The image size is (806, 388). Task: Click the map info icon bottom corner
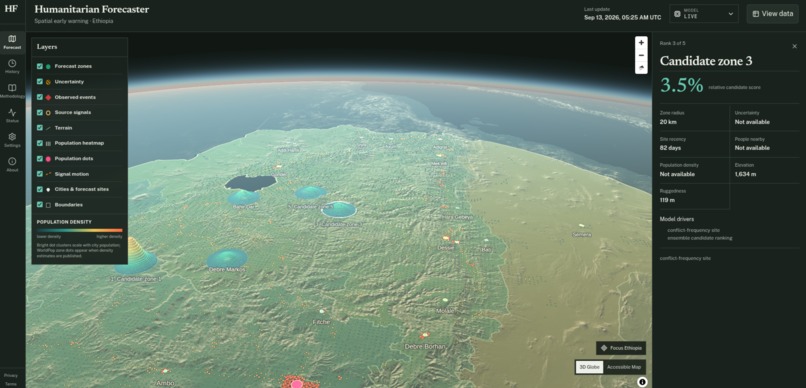[642, 381]
